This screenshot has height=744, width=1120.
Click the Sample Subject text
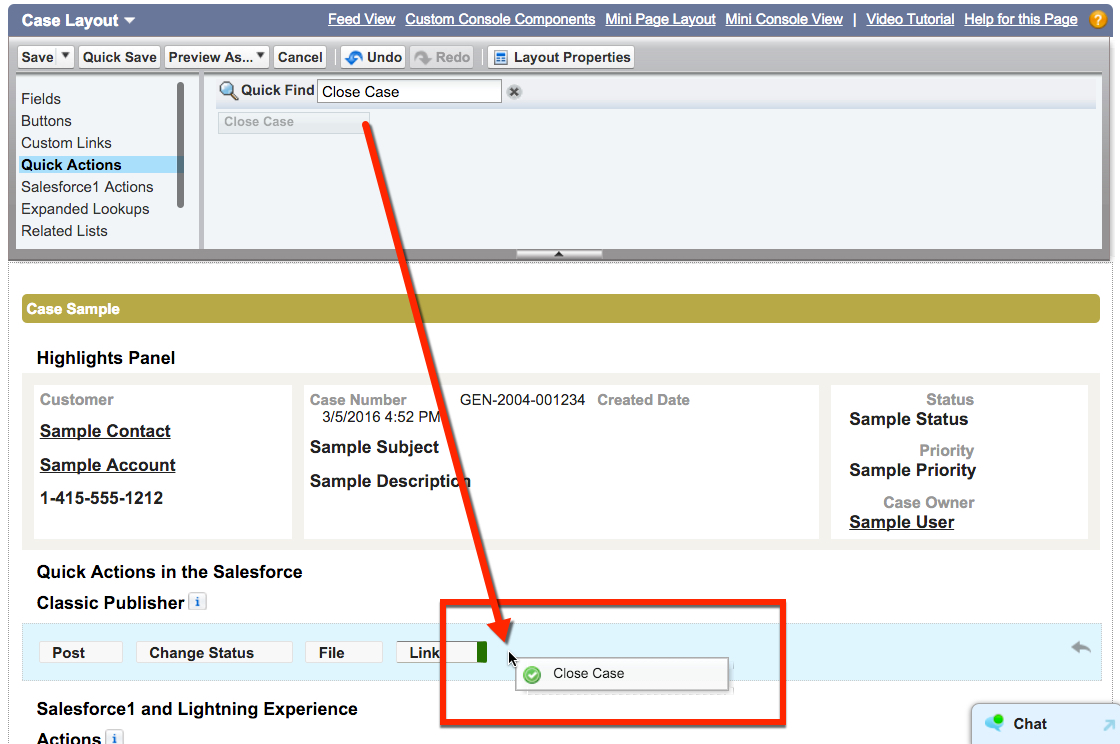(374, 447)
